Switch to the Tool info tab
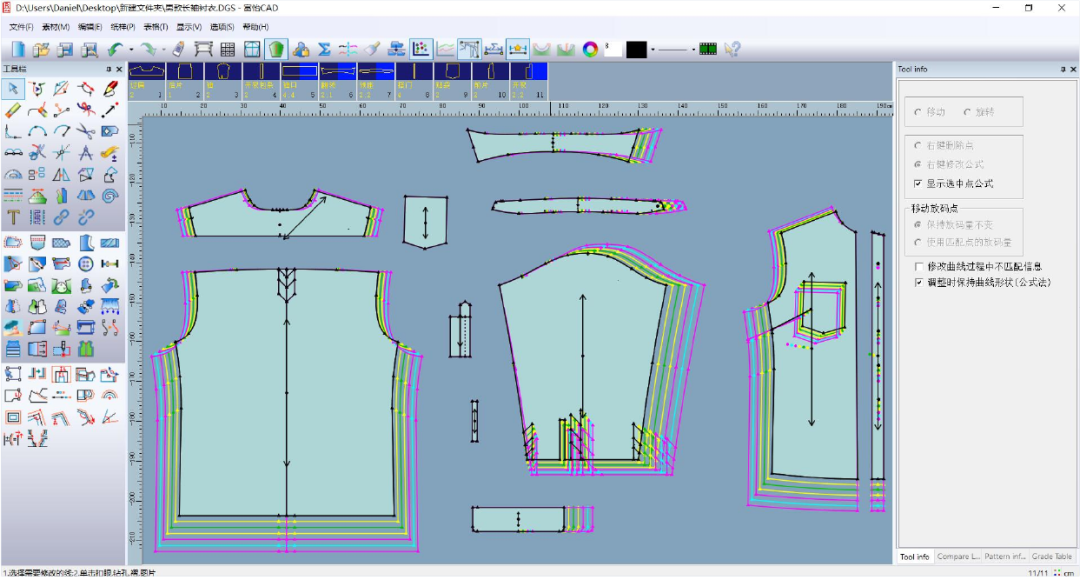1080x580 pixels. [x=914, y=557]
